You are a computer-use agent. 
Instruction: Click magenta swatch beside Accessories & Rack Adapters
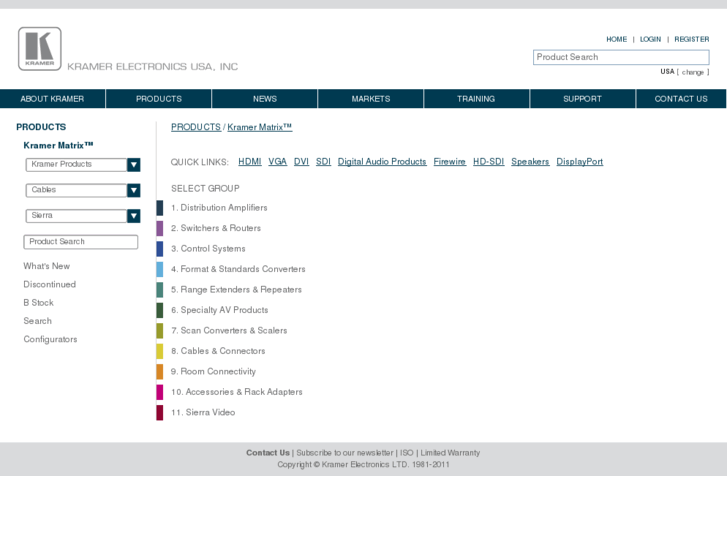point(159,392)
